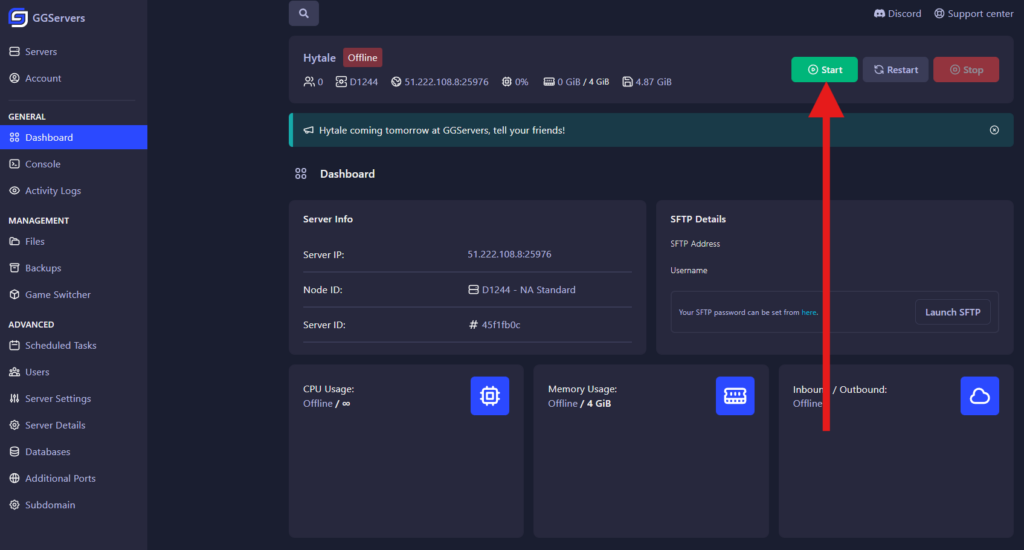Open the Discord link

click(897, 14)
